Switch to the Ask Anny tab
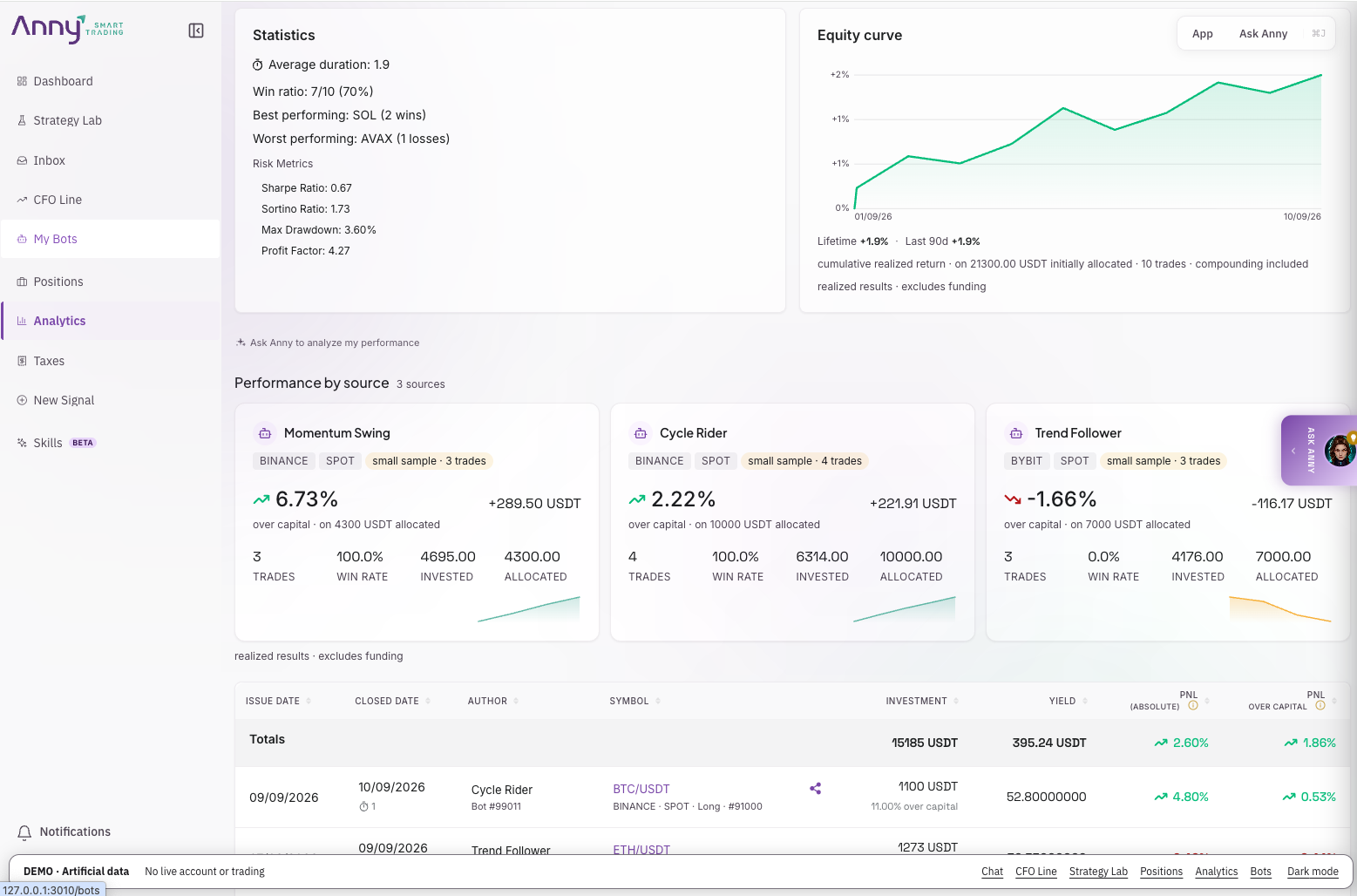Screen dimensions: 1357x896 point(1263,33)
